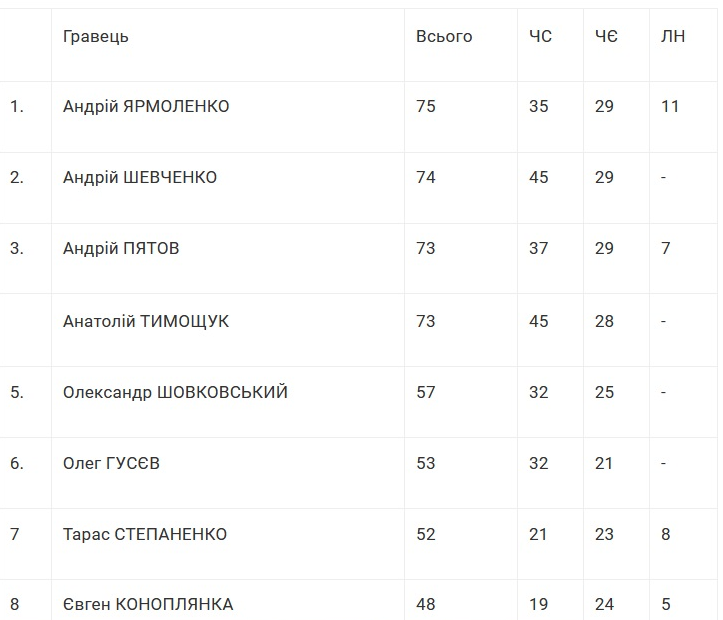723x620 pixels.
Task: Click the Гравець column header
Action: (x=96, y=37)
